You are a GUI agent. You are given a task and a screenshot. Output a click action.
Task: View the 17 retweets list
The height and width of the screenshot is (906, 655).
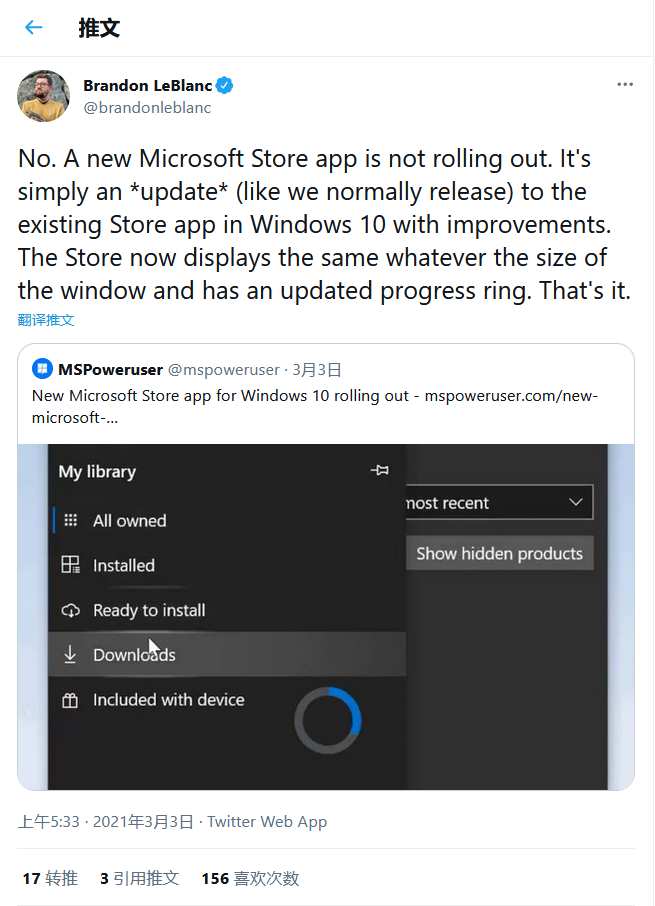50,878
